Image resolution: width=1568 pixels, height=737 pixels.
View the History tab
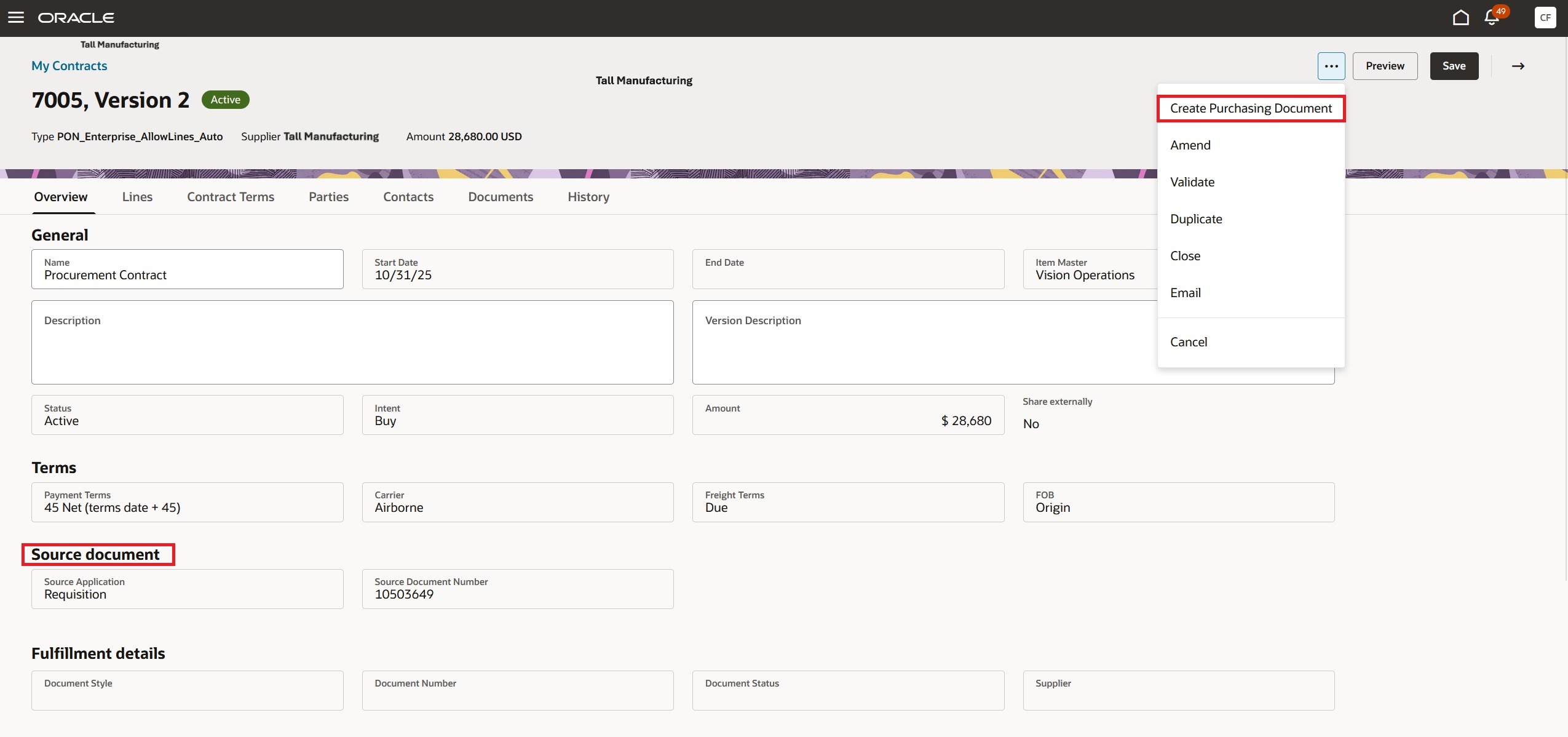tap(588, 197)
